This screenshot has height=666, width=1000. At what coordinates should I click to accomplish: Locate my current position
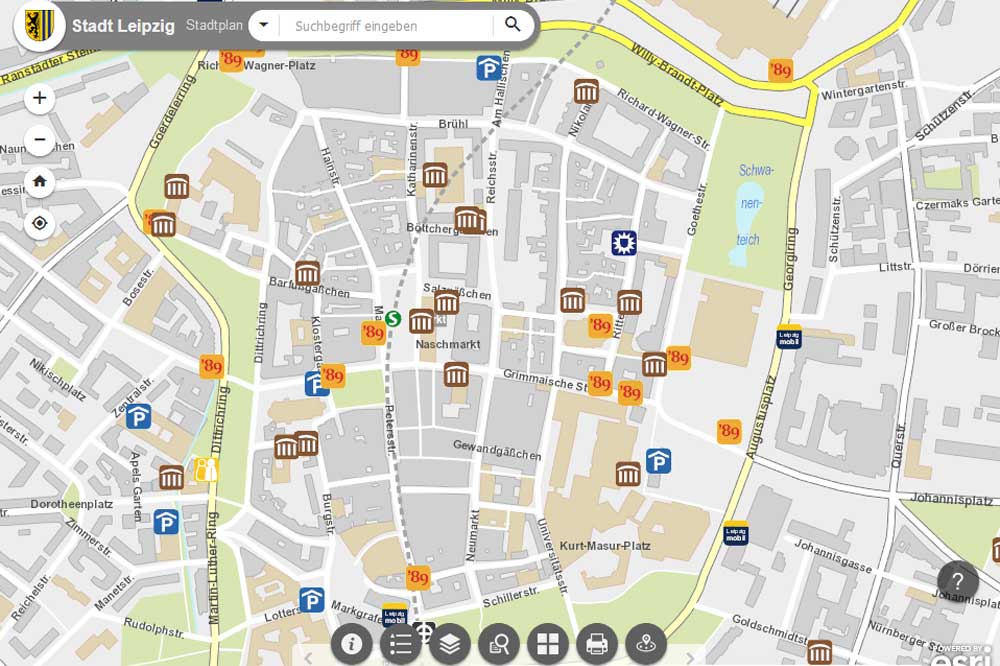tap(39, 223)
